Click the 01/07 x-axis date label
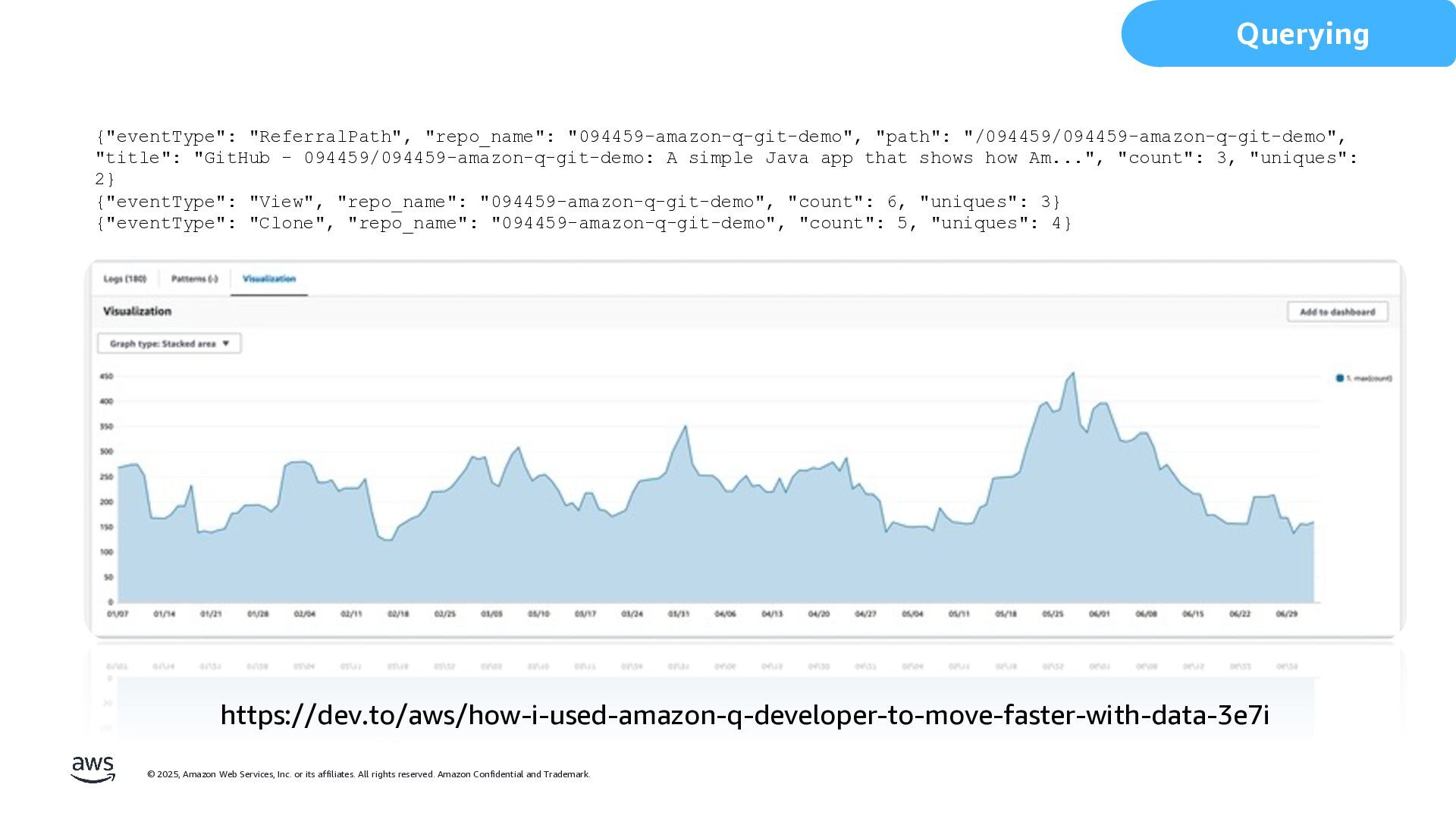1456x819 pixels. coord(118,614)
